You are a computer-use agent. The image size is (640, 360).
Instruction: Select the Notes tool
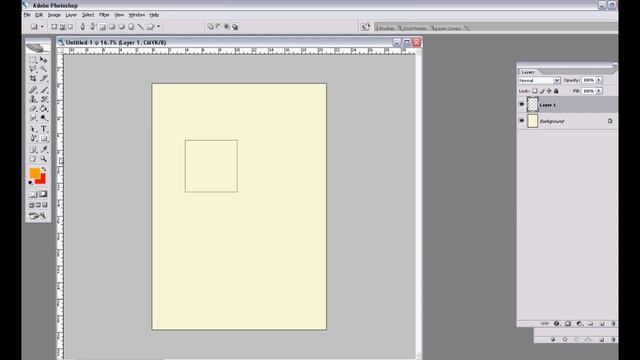pyautogui.click(x=33, y=149)
